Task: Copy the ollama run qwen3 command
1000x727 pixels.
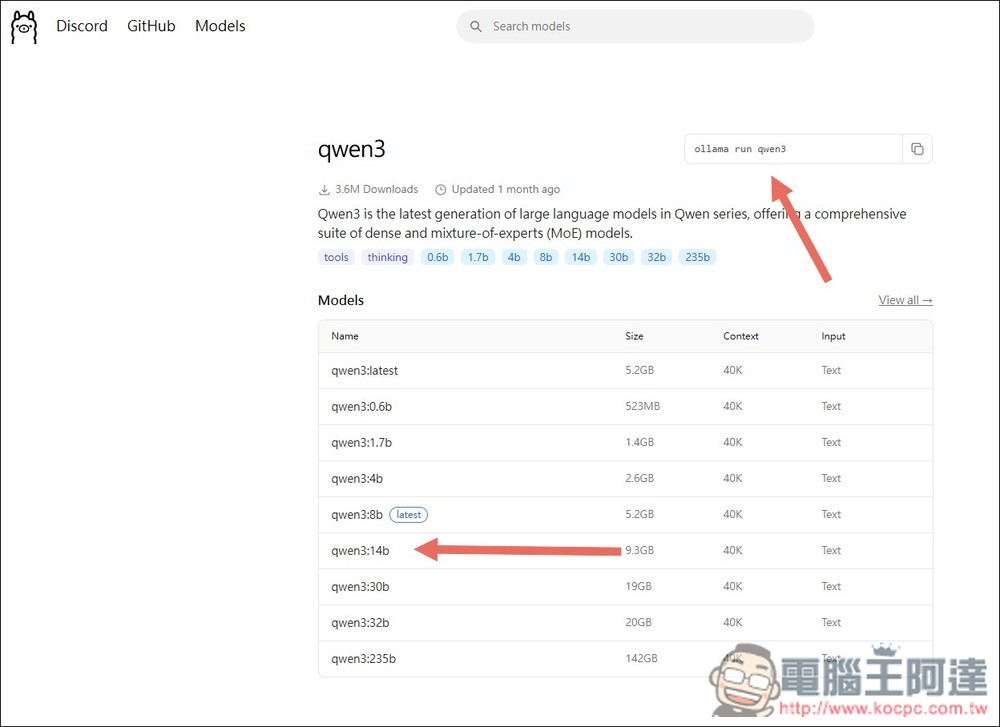Action: (917, 149)
